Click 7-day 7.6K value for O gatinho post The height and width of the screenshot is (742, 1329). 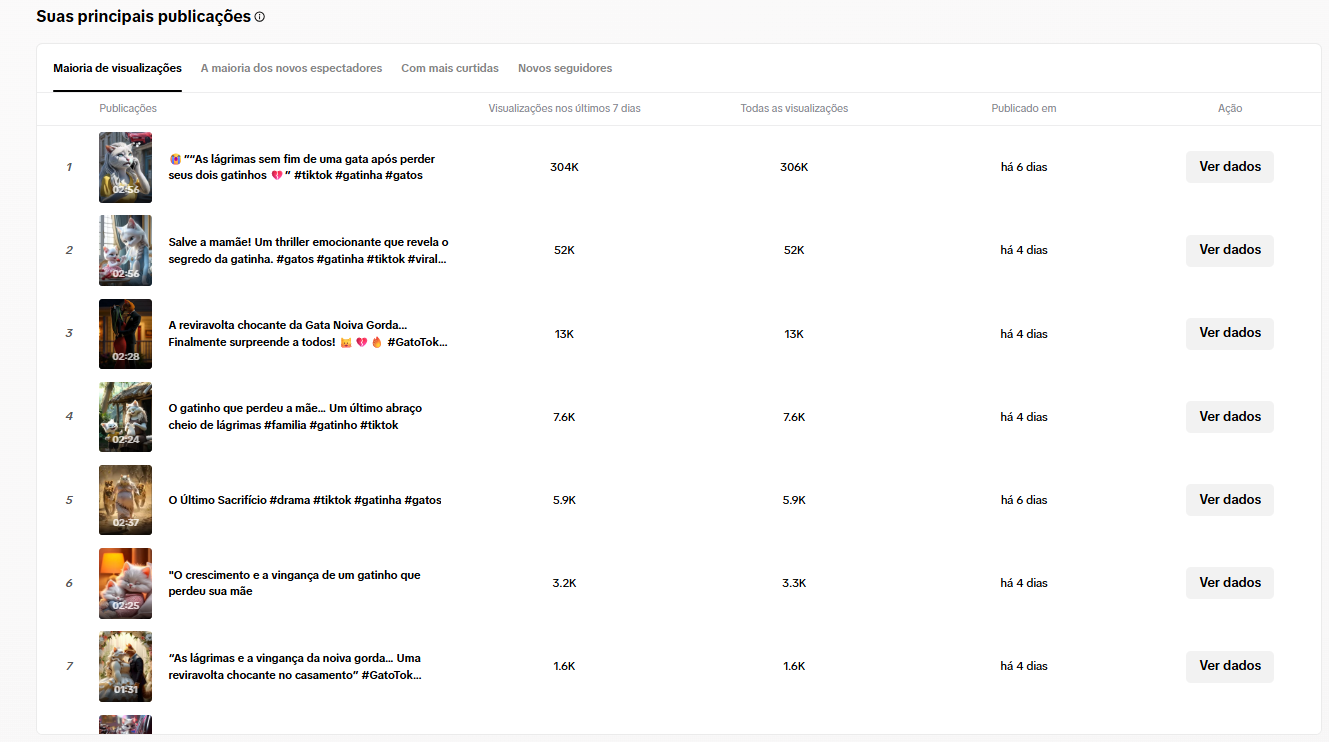click(564, 416)
